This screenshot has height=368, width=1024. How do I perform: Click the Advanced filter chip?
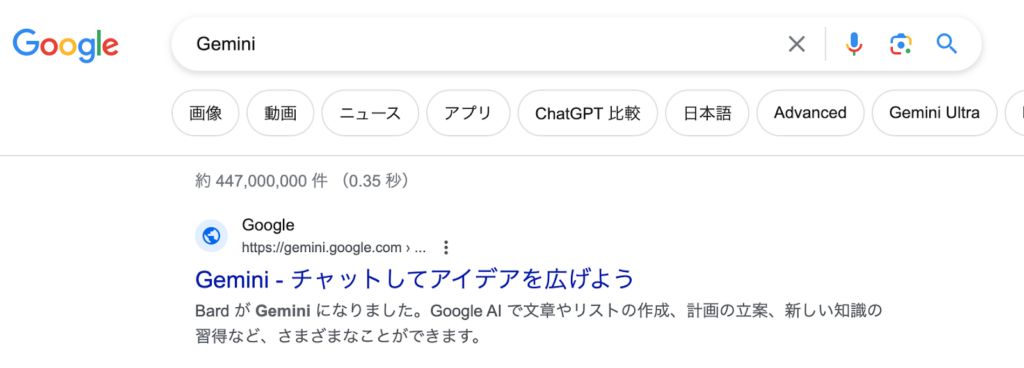click(810, 113)
